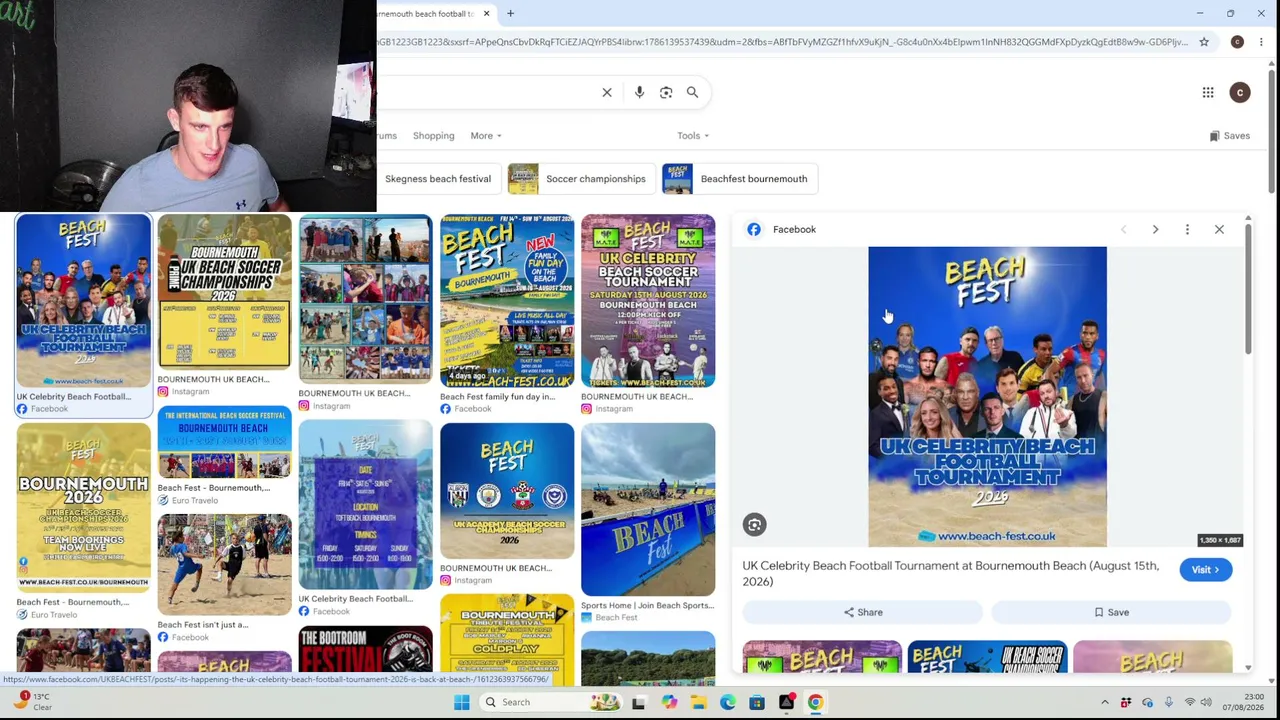Screen dimensions: 1280x720
Task: Close the Bournemouth beach football tab
Action: point(486,13)
